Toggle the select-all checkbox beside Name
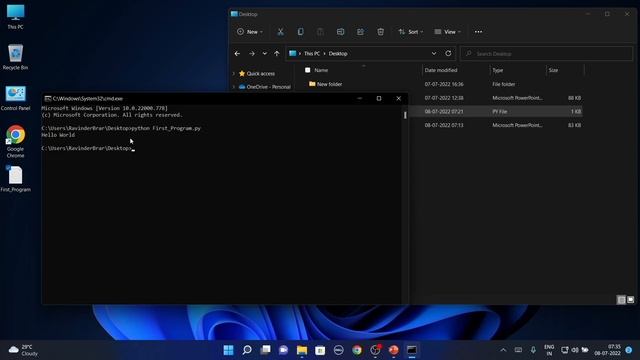This screenshot has width=640, height=360. [x=308, y=70]
